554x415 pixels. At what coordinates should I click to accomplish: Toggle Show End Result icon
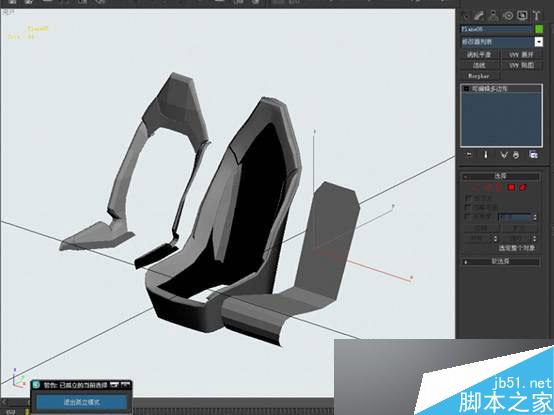point(486,155)
